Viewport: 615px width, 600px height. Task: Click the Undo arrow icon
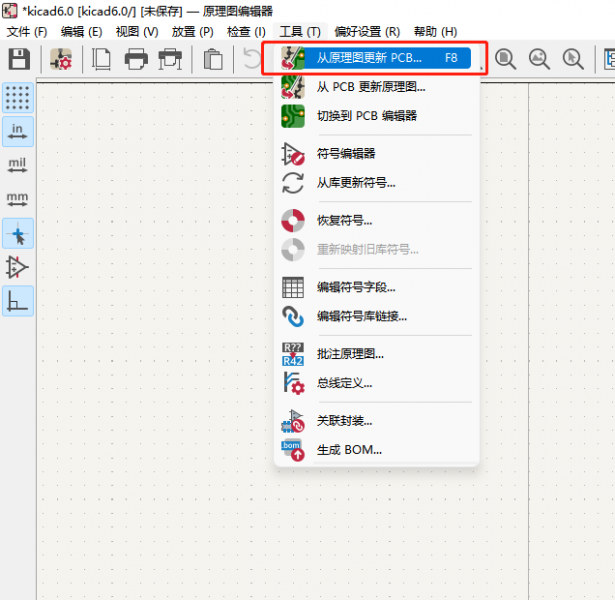[x=251, y=58]
